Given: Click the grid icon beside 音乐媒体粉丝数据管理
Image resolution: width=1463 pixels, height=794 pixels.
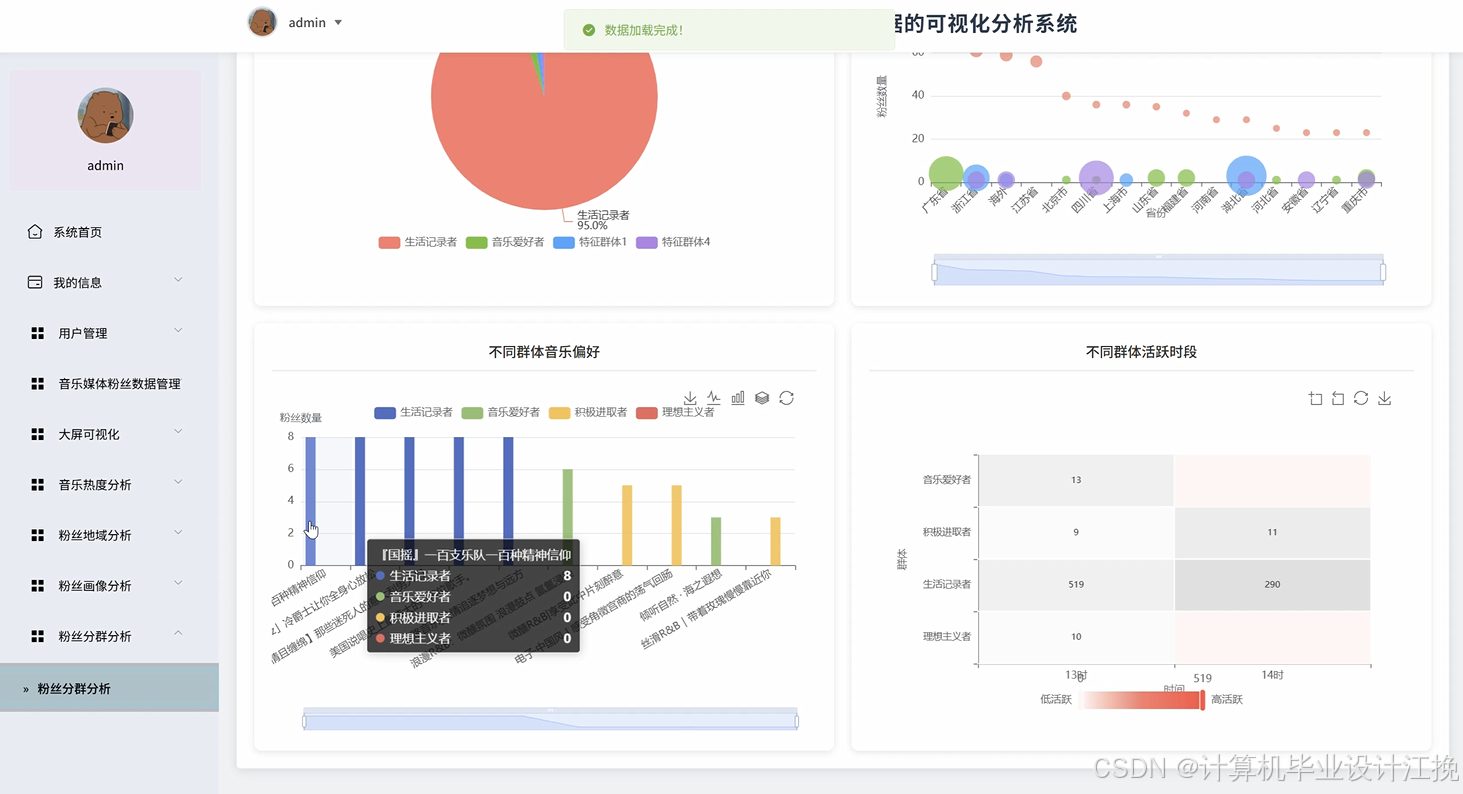Looking at the screenshot, I should (38, 384).
